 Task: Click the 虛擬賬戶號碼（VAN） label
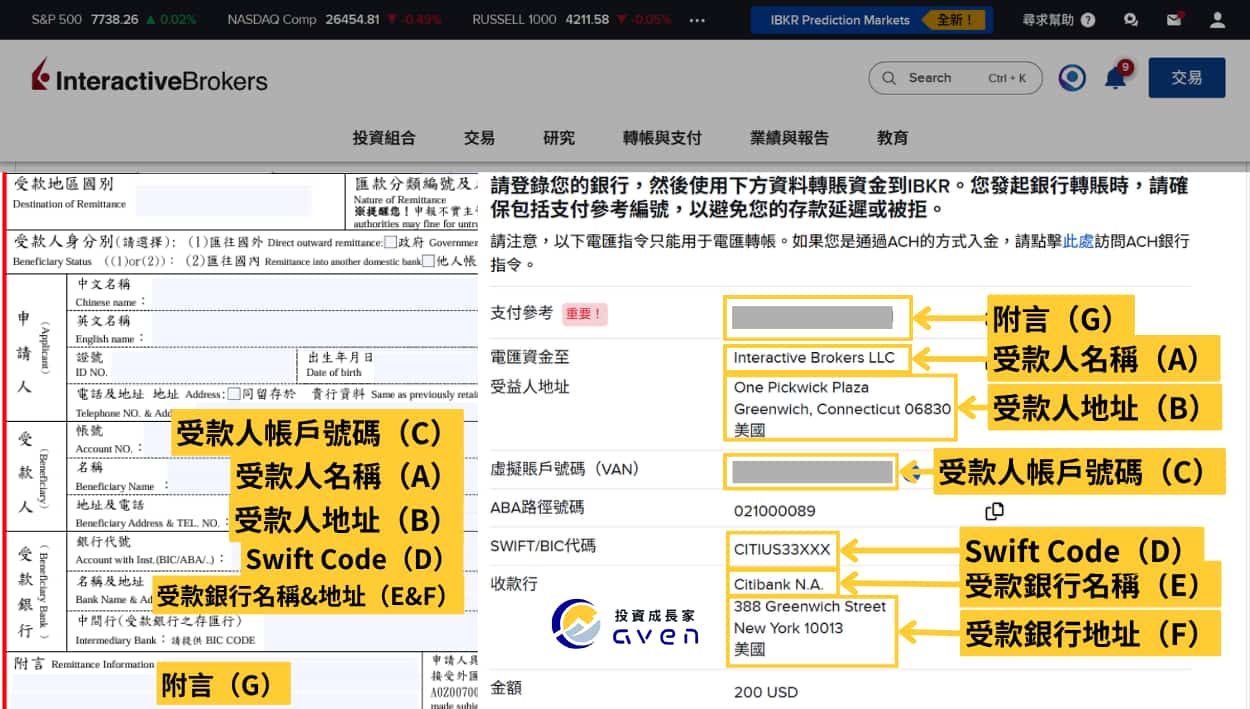point(565,469)
